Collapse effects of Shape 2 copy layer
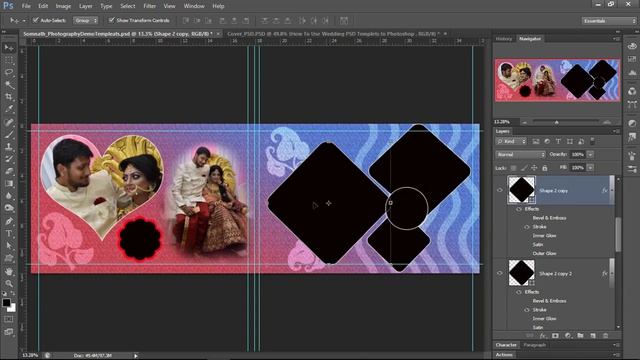640x360 pixels. (x=611, y=190)
